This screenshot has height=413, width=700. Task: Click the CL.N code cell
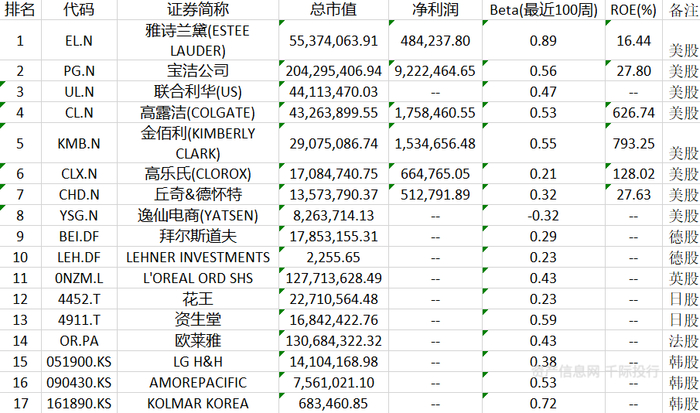[x=79, y=113]
